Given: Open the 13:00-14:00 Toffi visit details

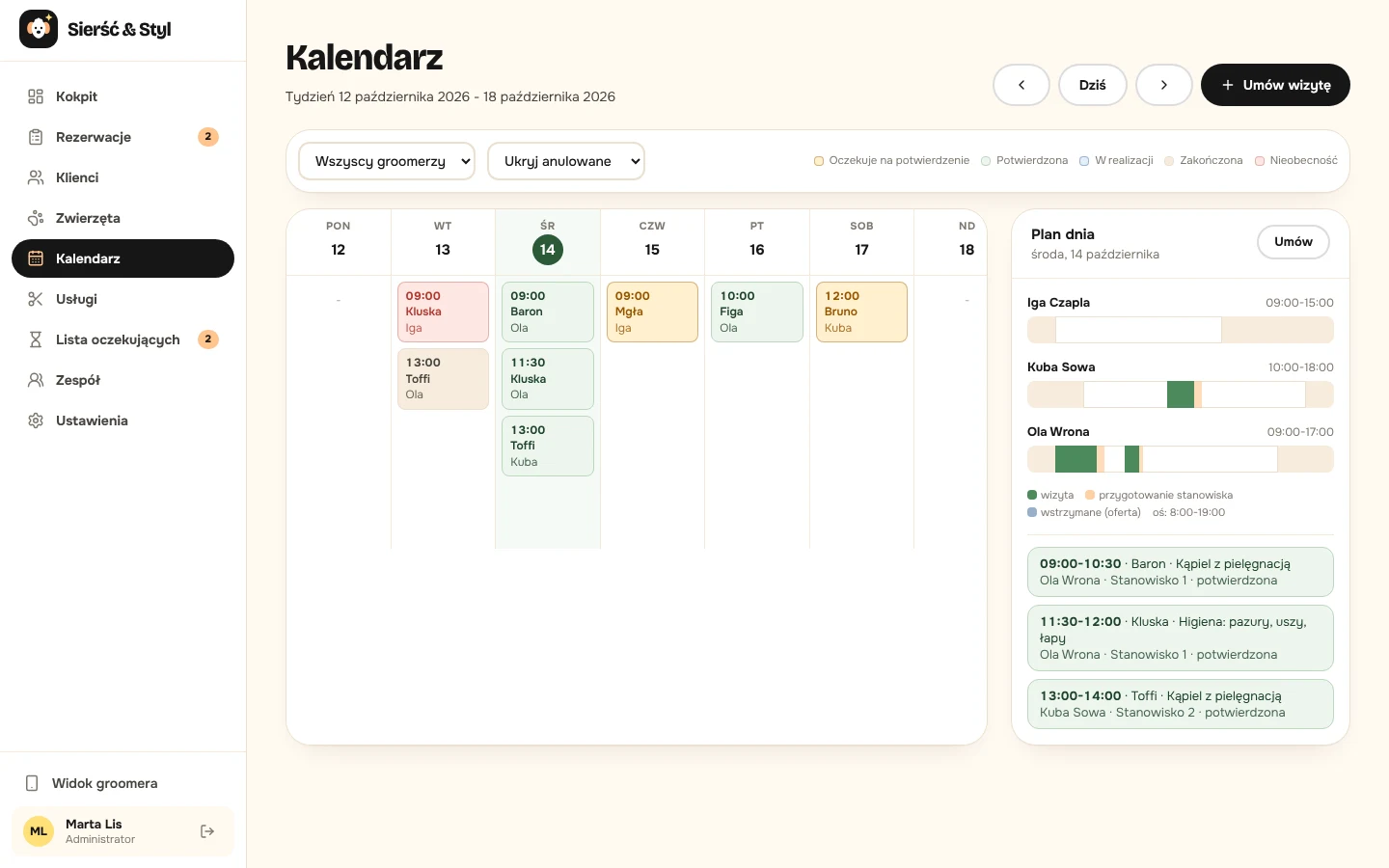Looking at the screenshot, I should pyautogui.click(x=1181, y=704).
